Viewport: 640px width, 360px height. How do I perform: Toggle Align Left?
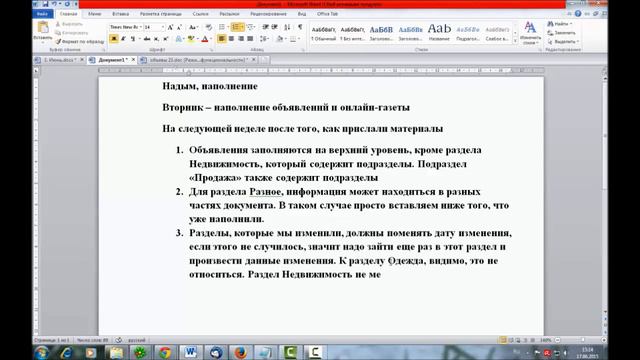(222, 39)
